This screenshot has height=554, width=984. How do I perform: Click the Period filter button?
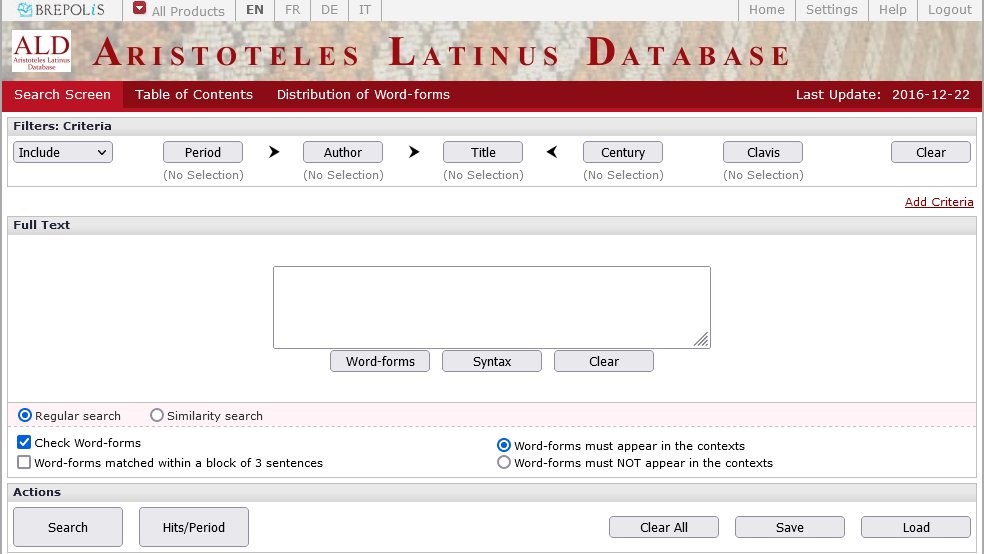tap(203, 152)
